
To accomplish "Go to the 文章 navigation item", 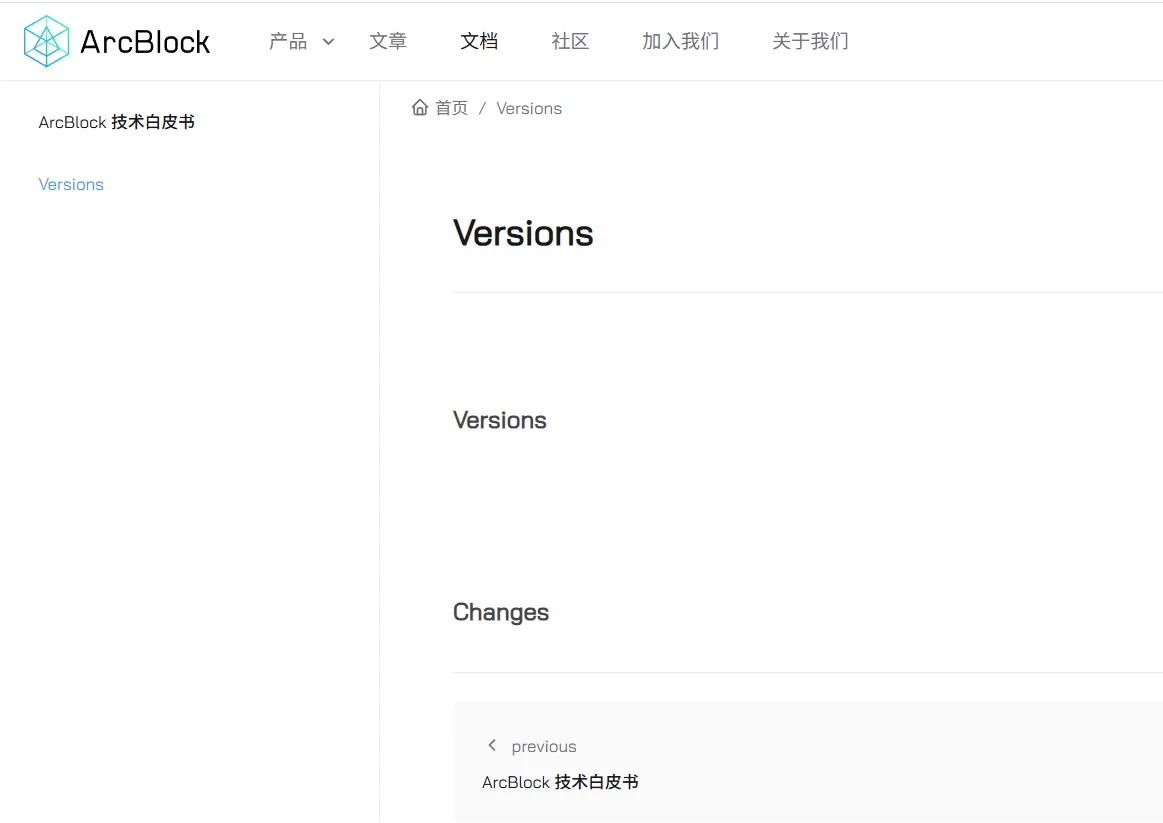I will click(388, 41).
